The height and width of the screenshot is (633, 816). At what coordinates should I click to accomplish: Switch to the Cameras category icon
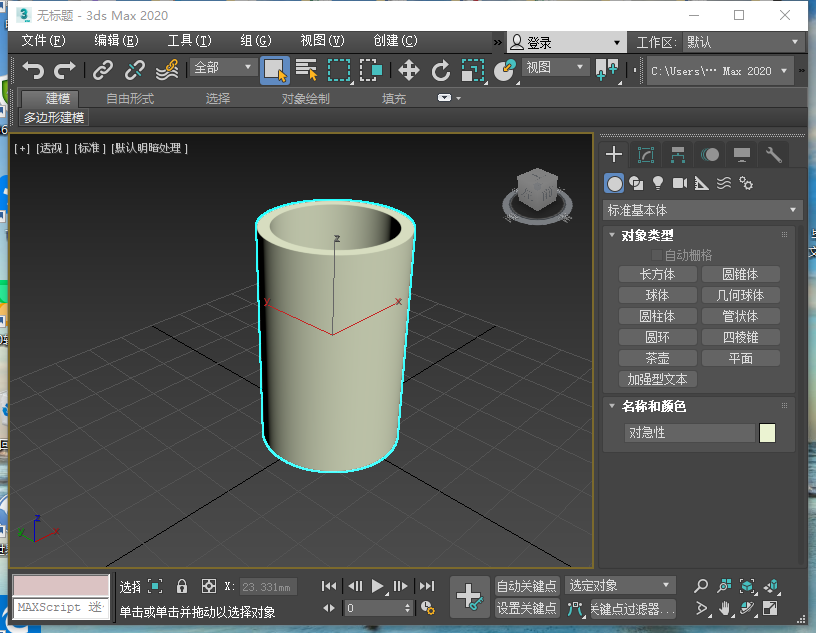pos(680,183)
